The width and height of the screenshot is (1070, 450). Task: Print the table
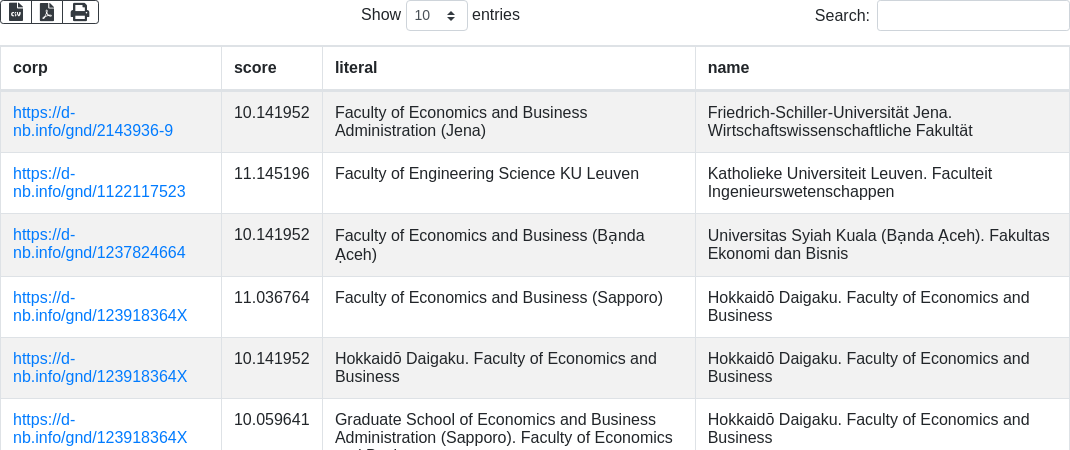[80, 12]
